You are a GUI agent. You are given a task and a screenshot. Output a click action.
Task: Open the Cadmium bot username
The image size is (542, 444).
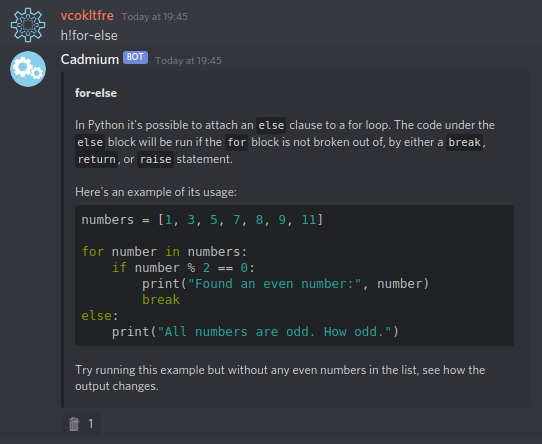[90, 59]
